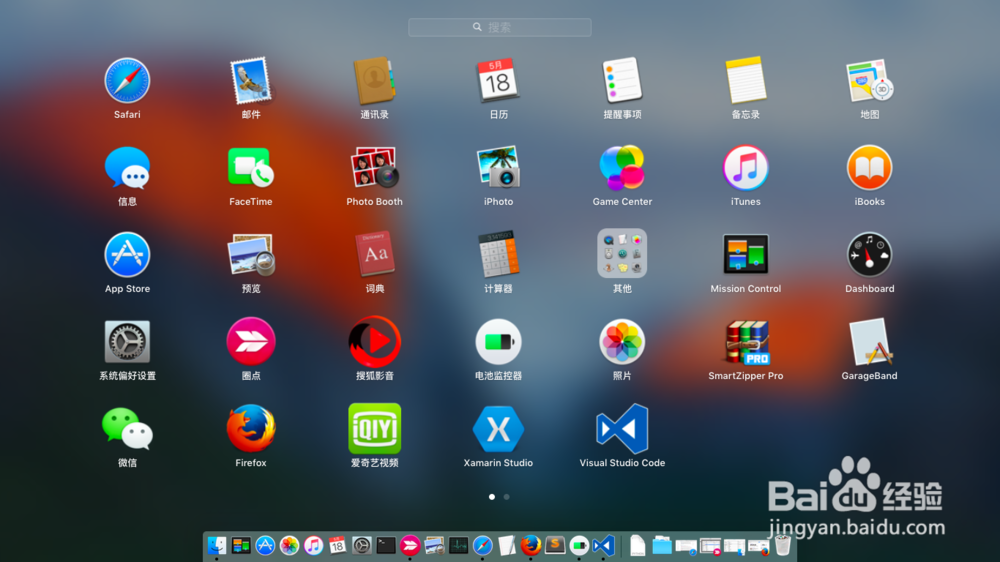This screenshot has height=562, width=1000.
Task: Open App Store from the Dock
Action: coord(265,545)
